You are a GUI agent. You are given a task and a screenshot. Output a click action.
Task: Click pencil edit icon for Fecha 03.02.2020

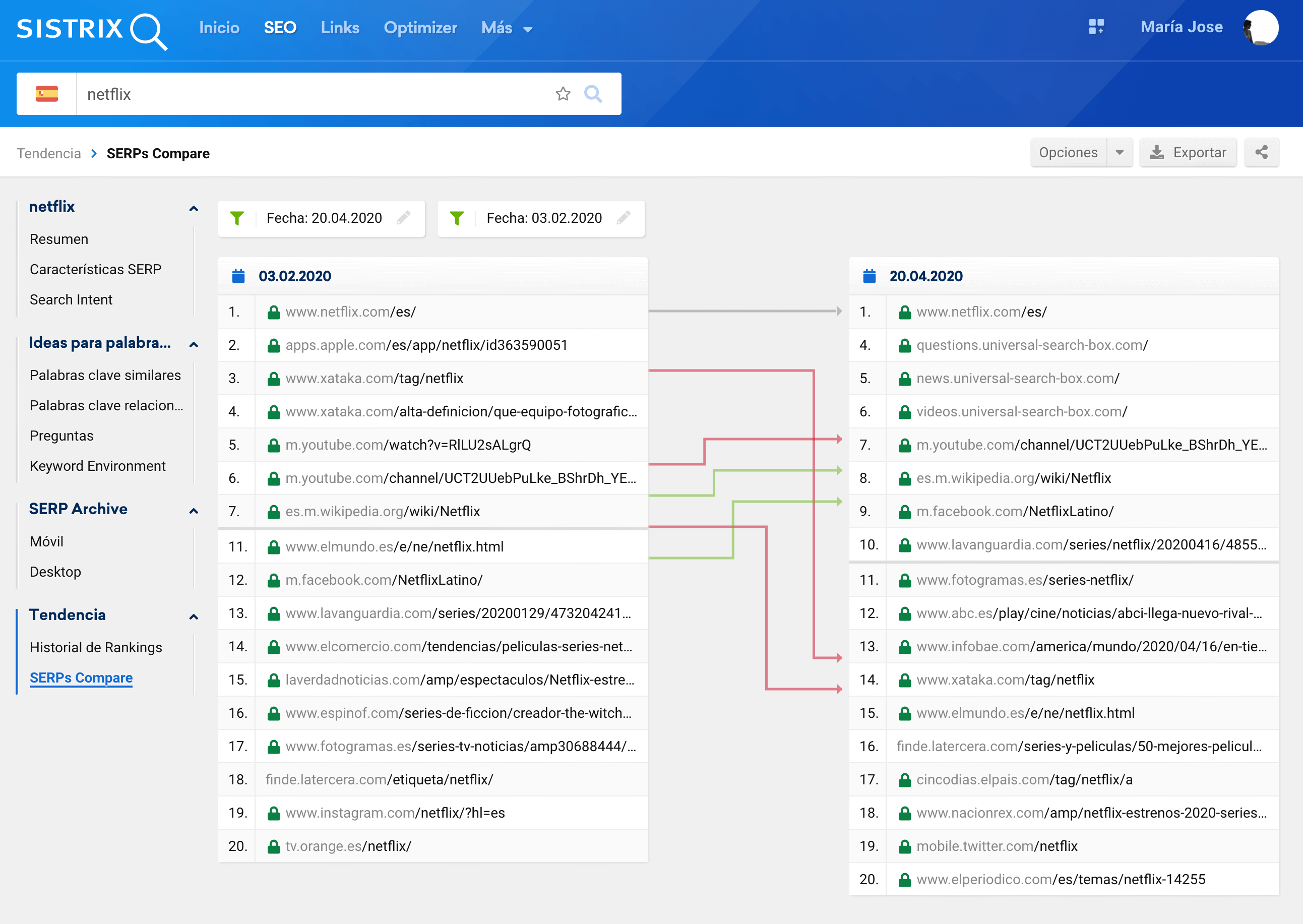(624, 218)
